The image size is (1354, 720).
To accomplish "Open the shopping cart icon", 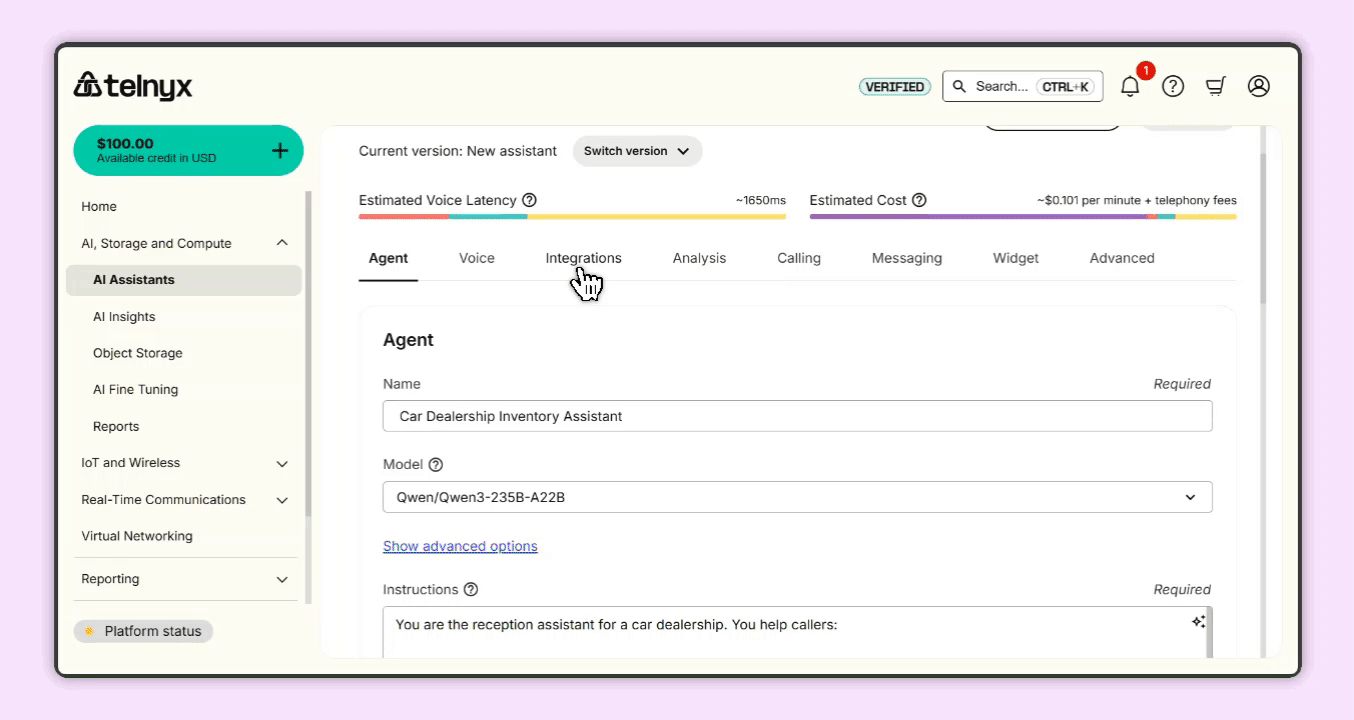I will [1216, 86].
